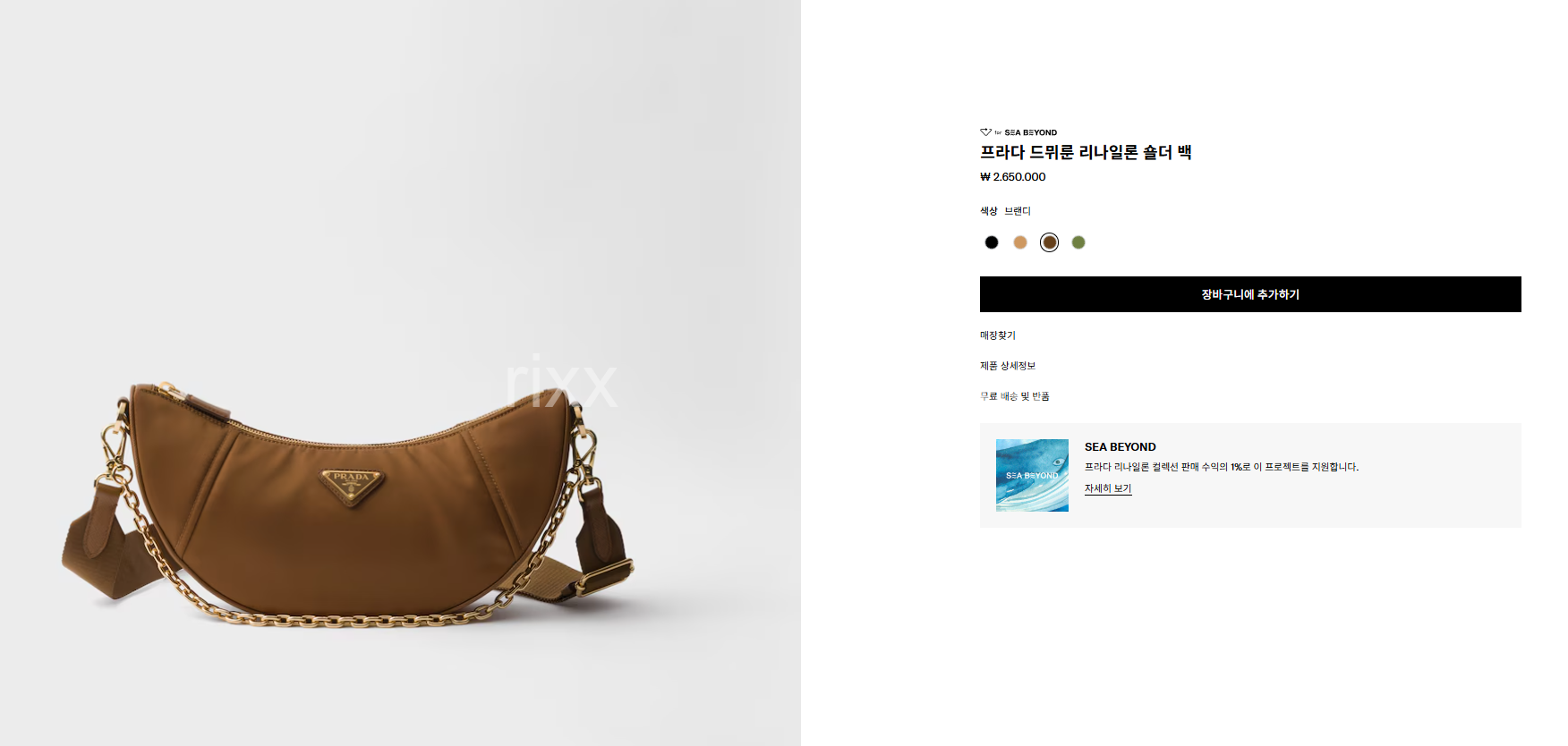Click the rixx watermark over the image
The width and height of the screenshot is (1568, 746).
tap(561, 382)
